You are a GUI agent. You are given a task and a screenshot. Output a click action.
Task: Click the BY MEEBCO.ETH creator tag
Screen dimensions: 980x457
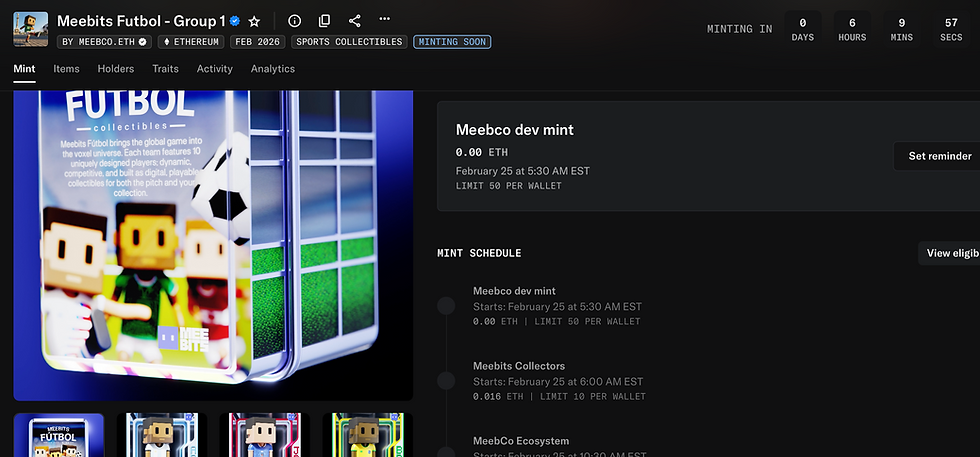coord(104,42)
